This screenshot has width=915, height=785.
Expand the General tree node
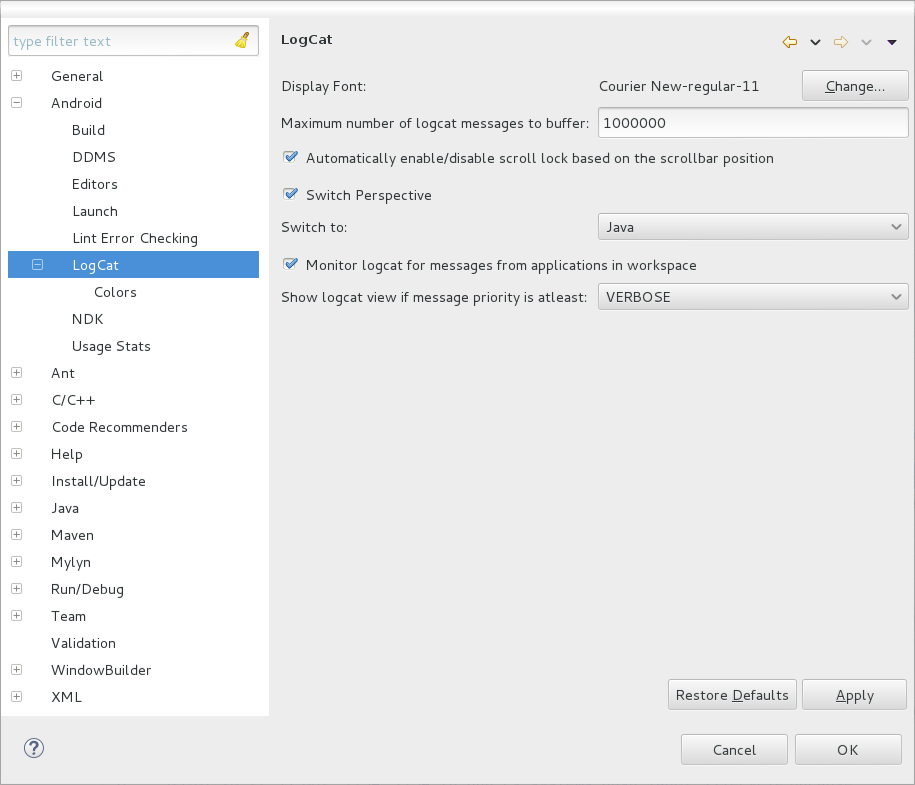tap(17, 76)
